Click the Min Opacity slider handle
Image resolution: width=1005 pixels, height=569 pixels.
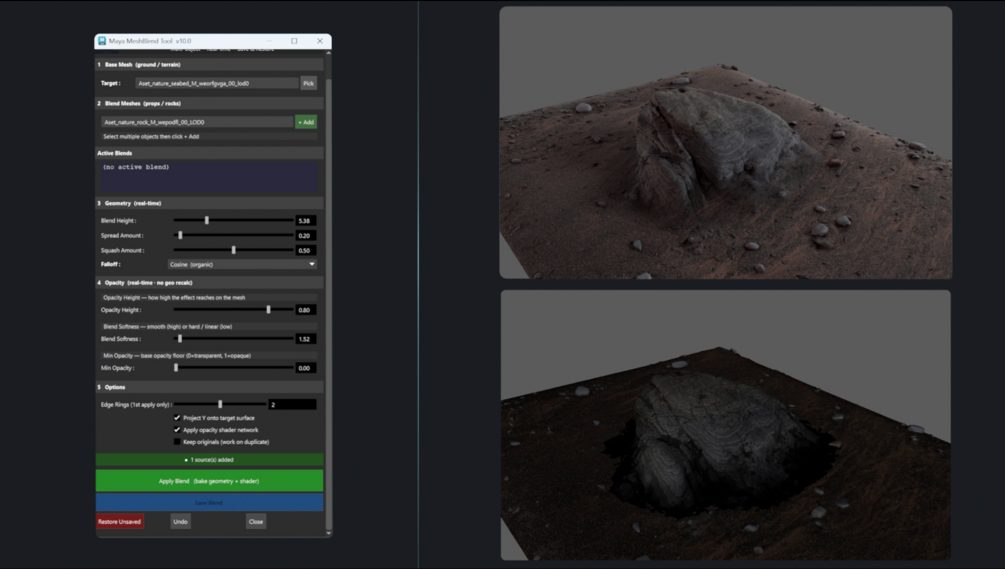coord(176,368)
